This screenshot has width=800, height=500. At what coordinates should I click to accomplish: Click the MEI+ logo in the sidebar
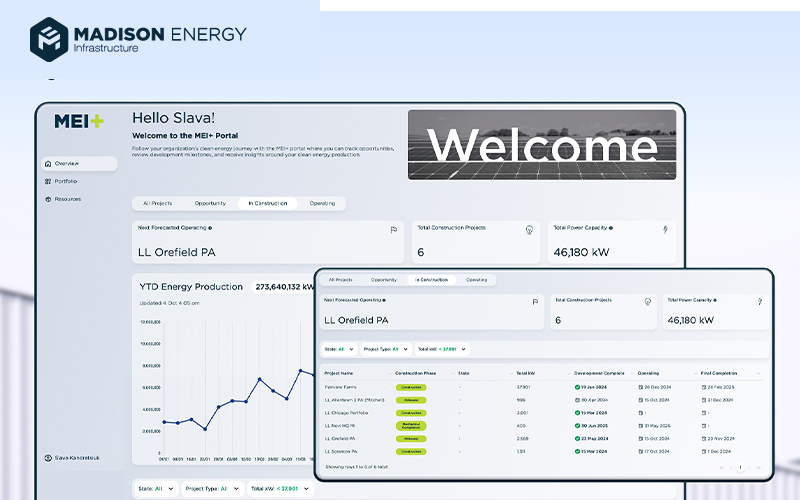(x=79, y=121)
